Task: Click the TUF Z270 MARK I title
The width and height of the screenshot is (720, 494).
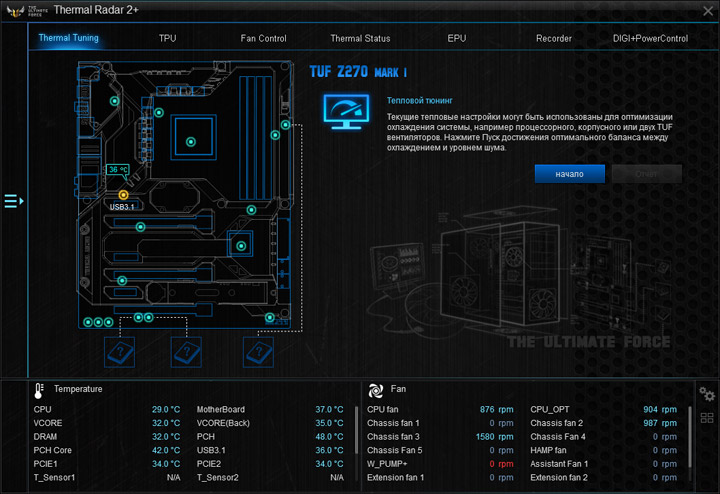Action: pyautogui.click(x=358, y=72)
